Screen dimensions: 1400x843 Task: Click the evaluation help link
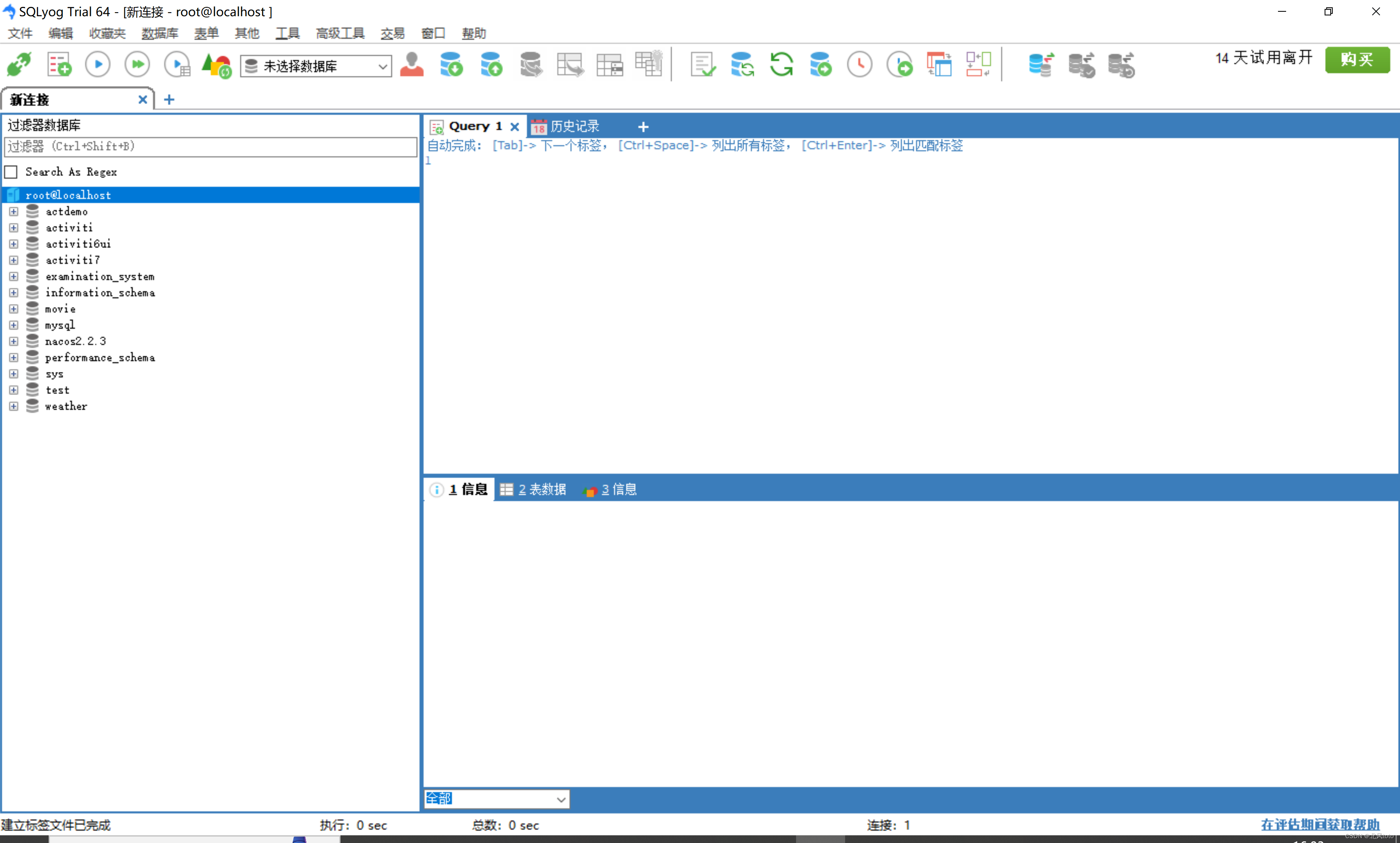[1320, 825]
